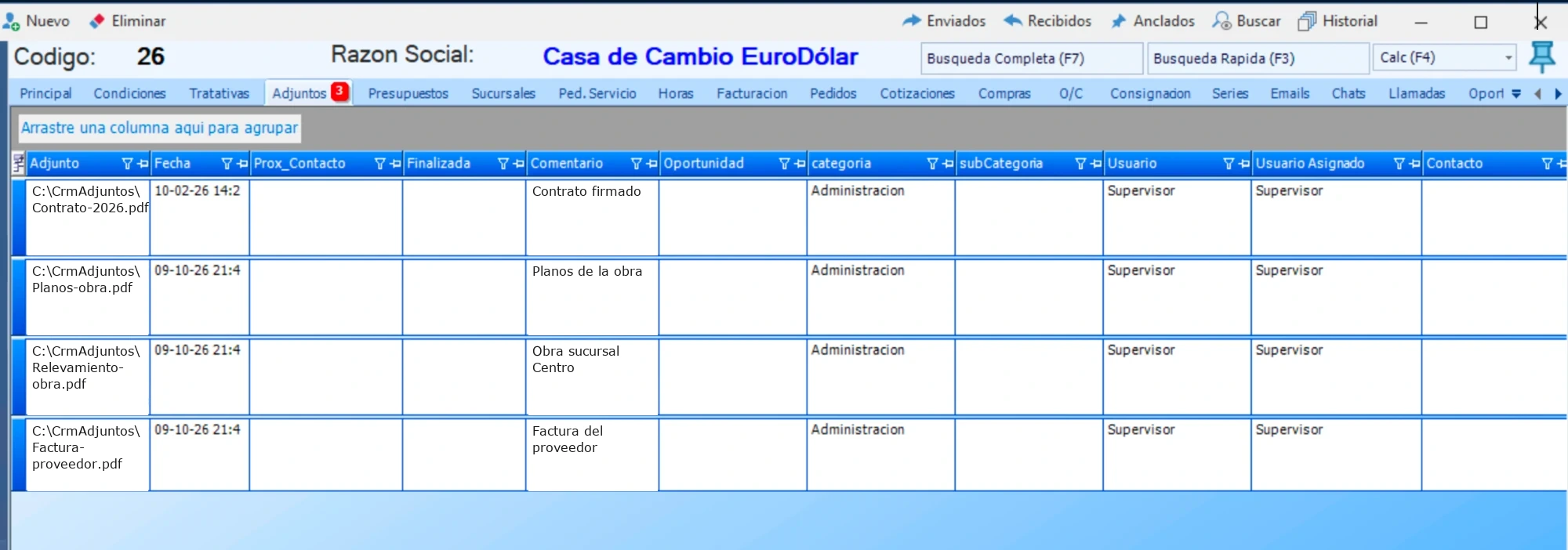Click the pin icon on Fecha column
Viewport: 1568px width, 550px height.
pyautogui.click(x=241, y=164)
